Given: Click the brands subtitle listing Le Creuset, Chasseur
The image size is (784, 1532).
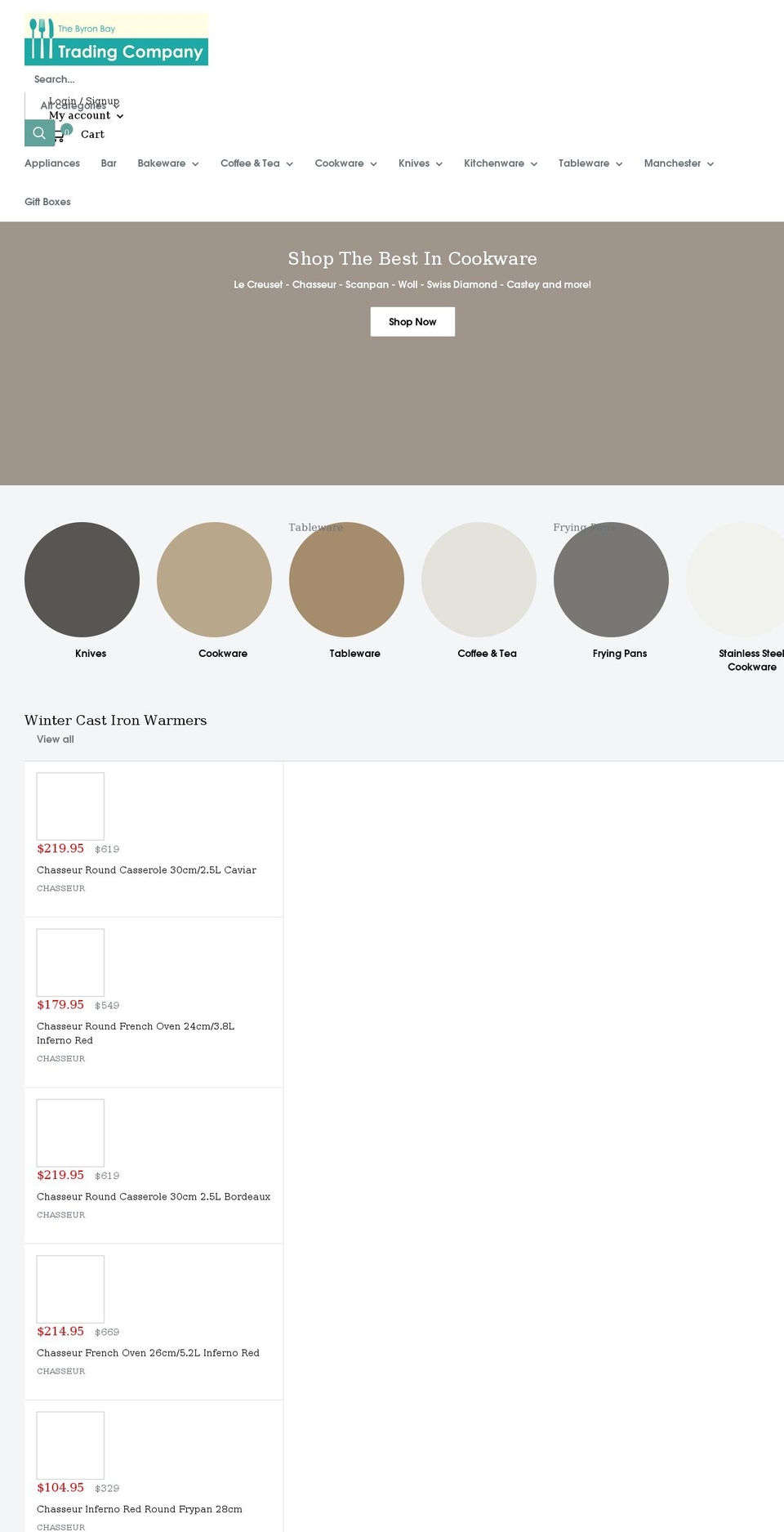Looking at the screenshot, I should click(x=412, y=284).
